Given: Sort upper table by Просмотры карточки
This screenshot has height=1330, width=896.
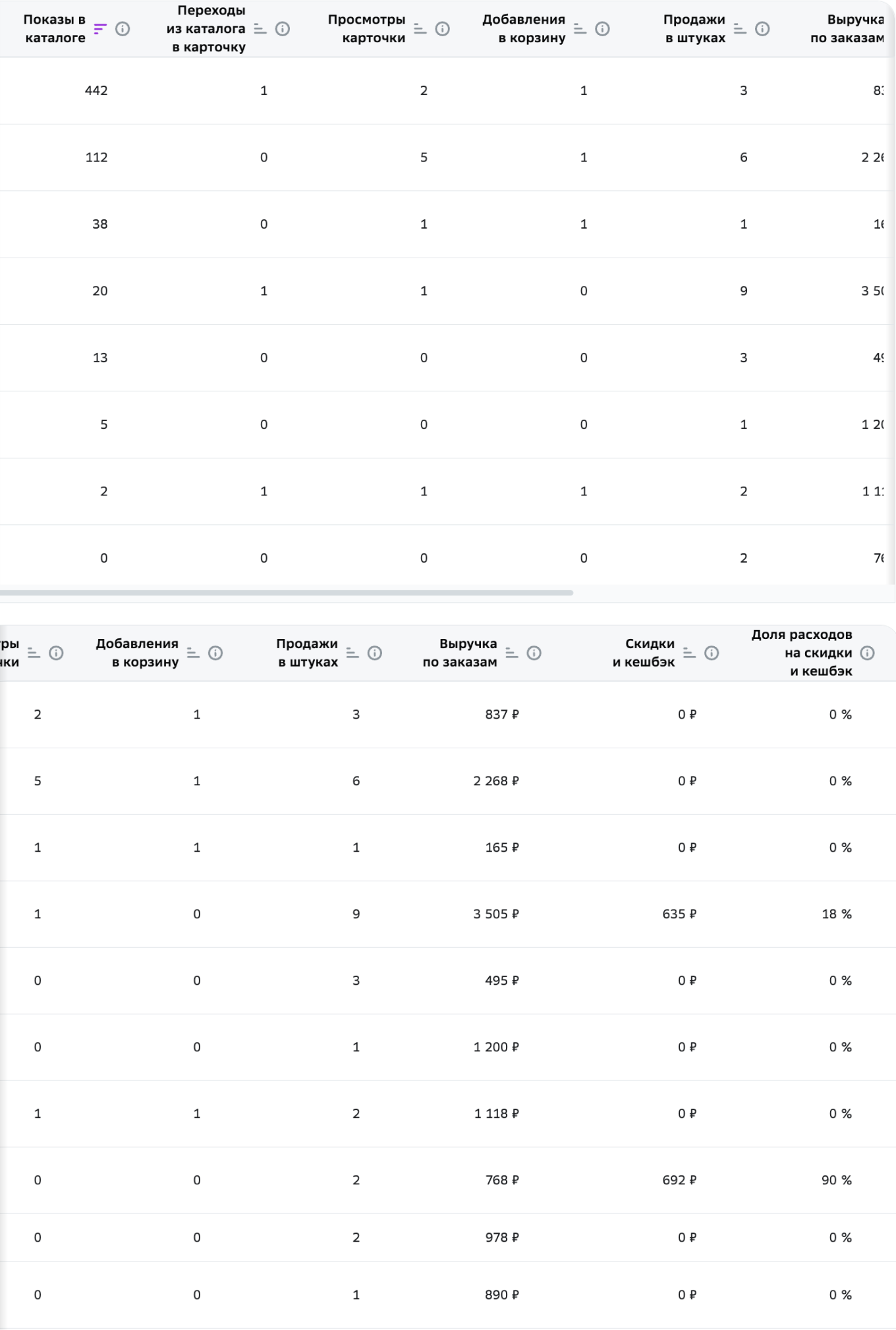Looking at the screenshot, I should point(420,29).
